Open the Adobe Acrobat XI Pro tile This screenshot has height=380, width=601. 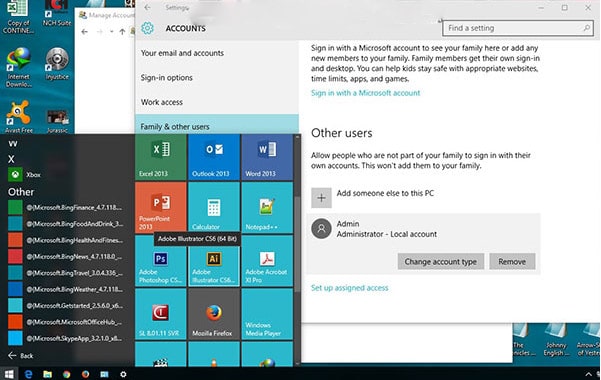pyautogui.click(x=267, y=261)
